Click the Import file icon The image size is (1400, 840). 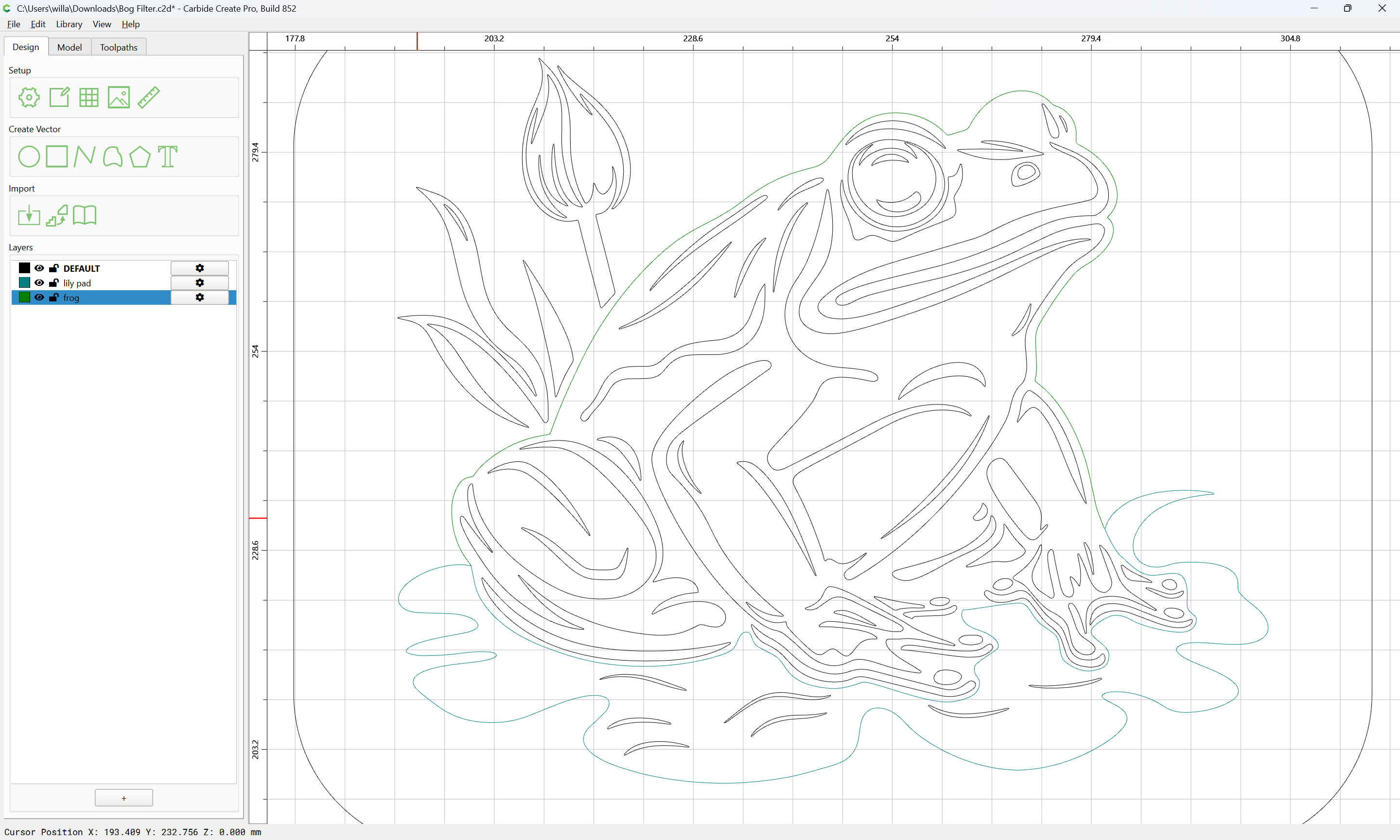coord(29,216)
